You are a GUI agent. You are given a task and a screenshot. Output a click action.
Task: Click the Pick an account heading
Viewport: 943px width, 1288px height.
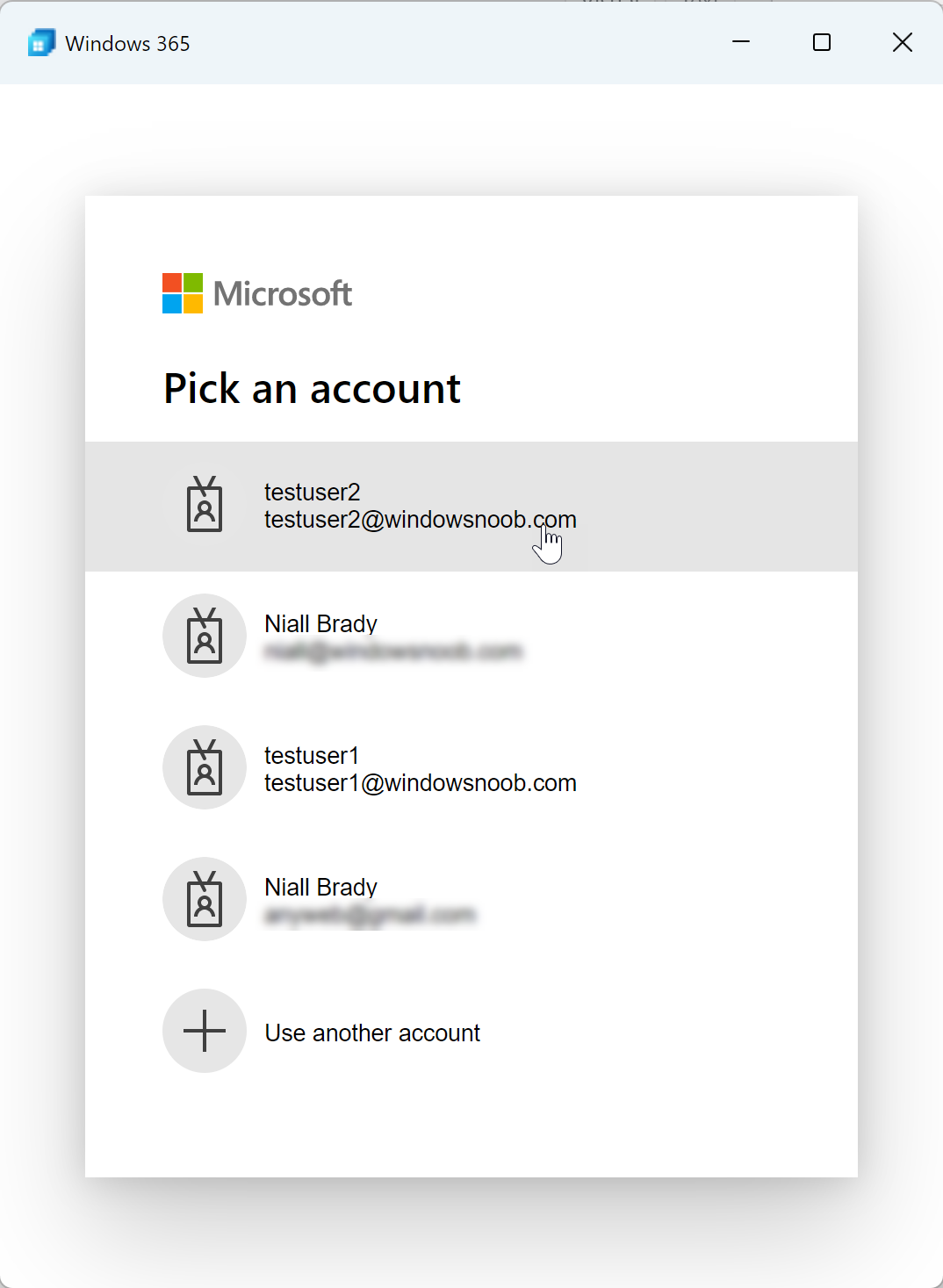point(312,388)
